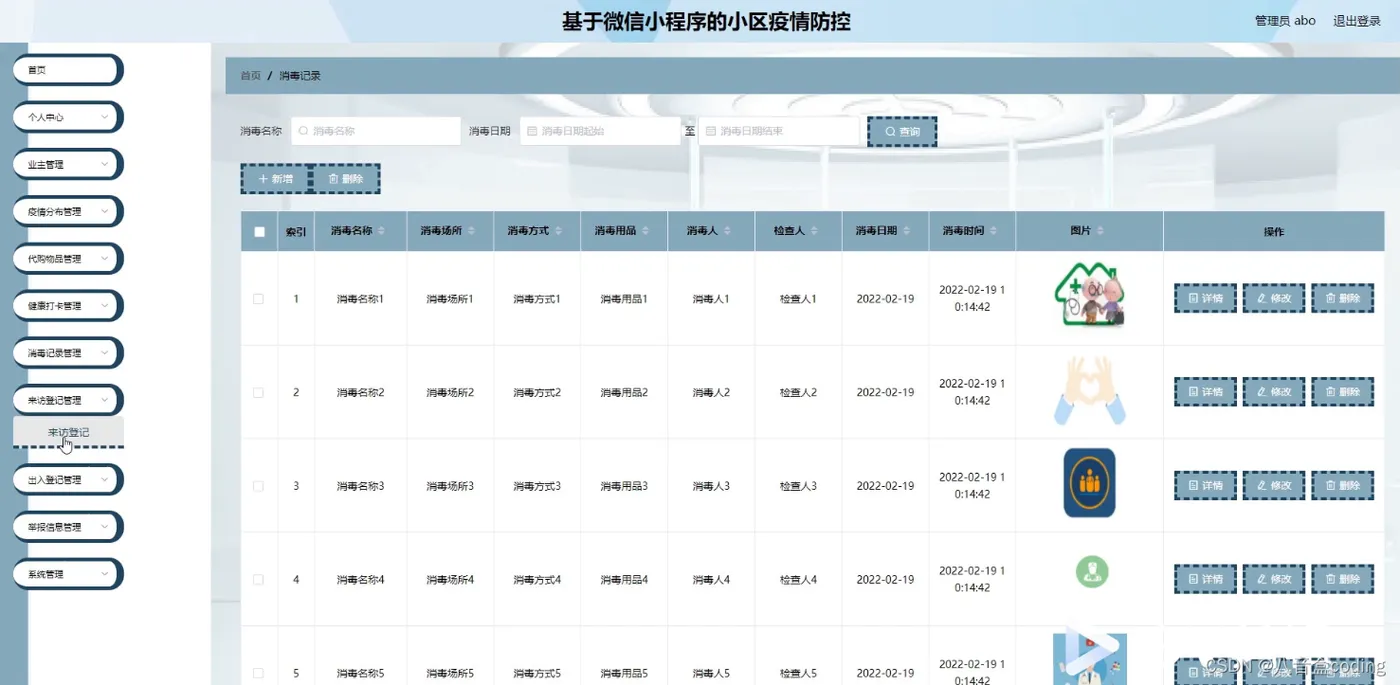This screenshot has height=685, width=1400.
Task: Click 修改 for 消毒名称1 row
Action: pos(1274,298)
